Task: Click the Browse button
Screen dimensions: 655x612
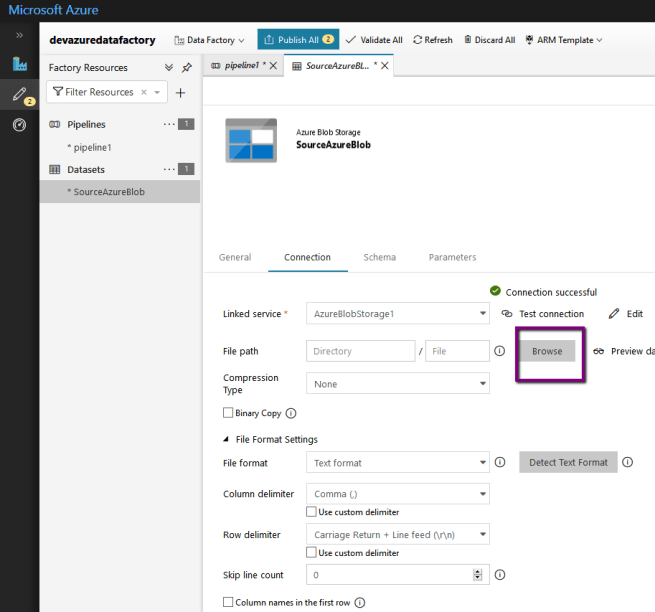Action: (x=547, y=351)
